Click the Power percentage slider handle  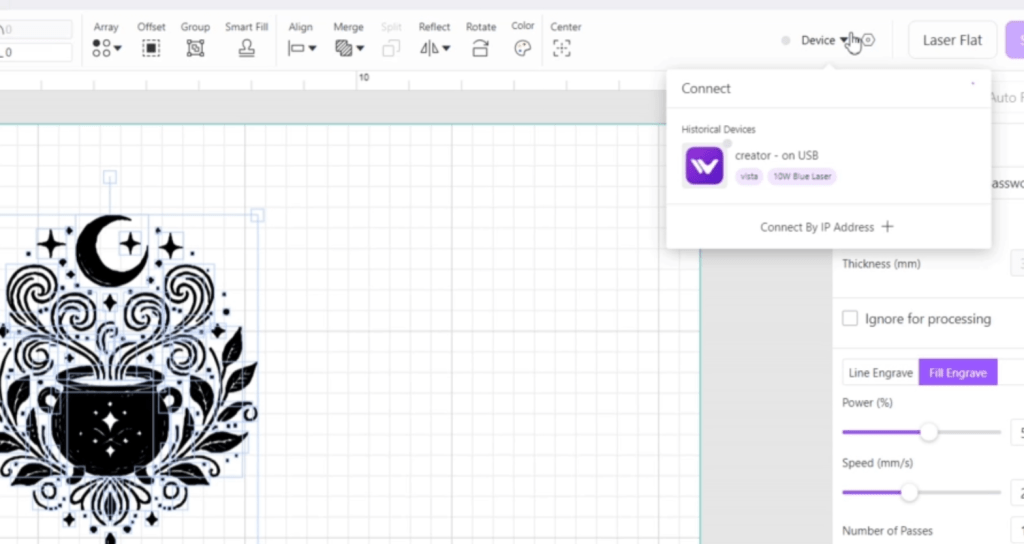coord(929,432)
